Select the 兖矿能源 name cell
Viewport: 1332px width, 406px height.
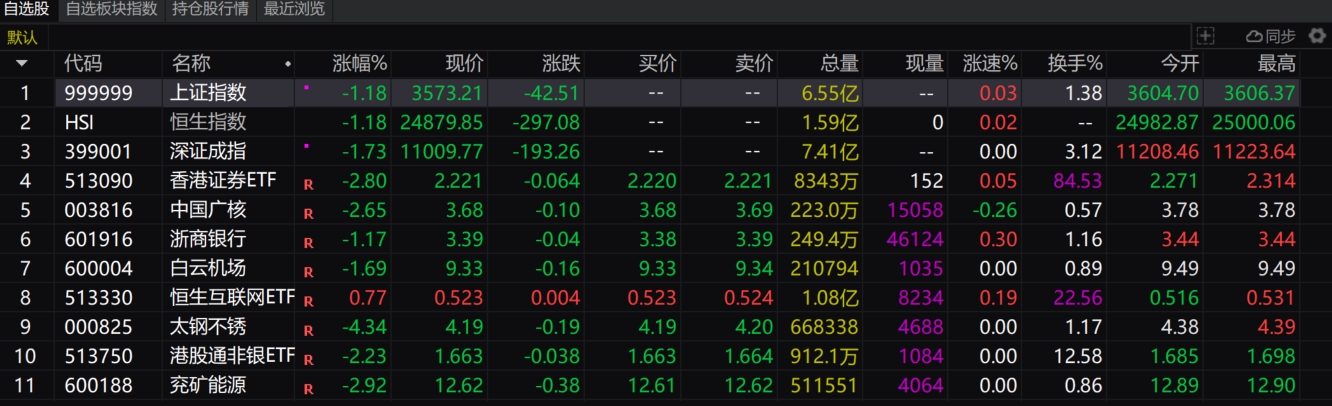point(209,384)
